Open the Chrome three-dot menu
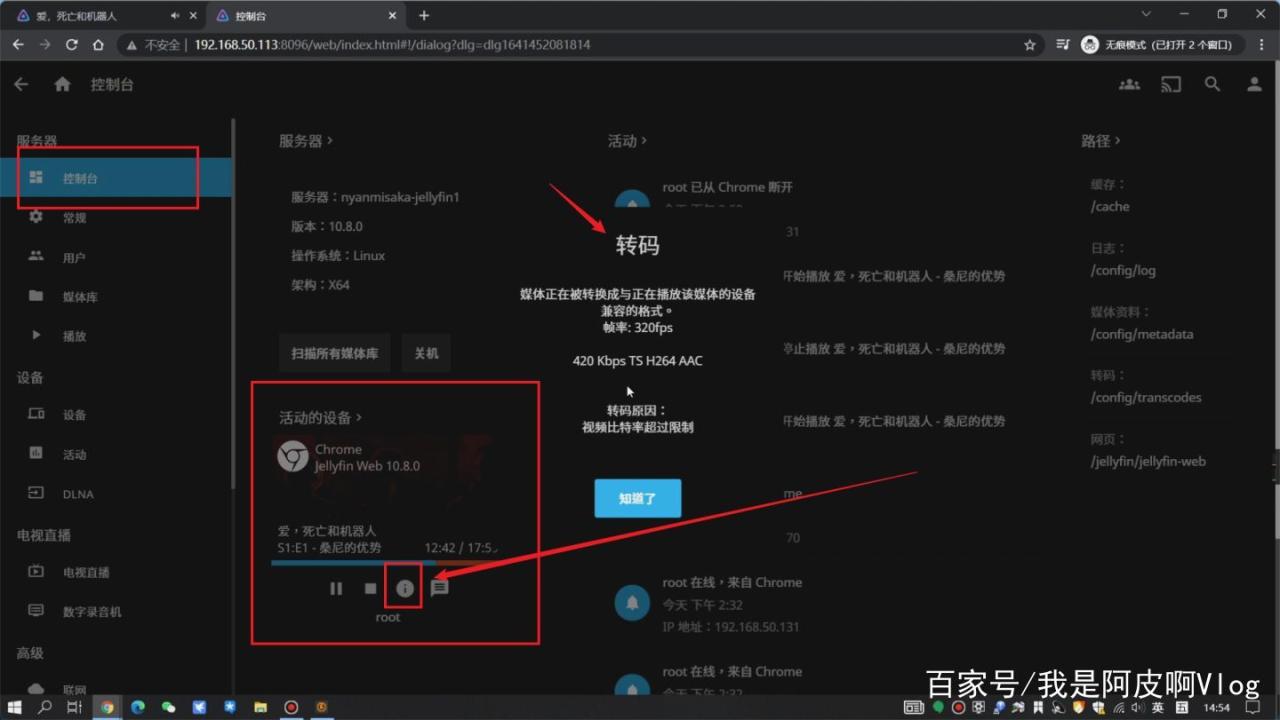Viewport: 1280px width, 720px height. pyautogui.click(x=1263, y=45)
